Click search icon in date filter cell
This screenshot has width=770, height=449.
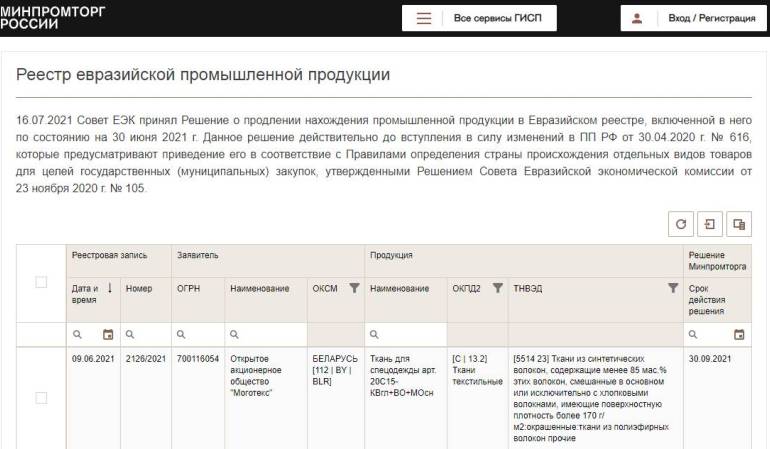click(x=77, y=335)
